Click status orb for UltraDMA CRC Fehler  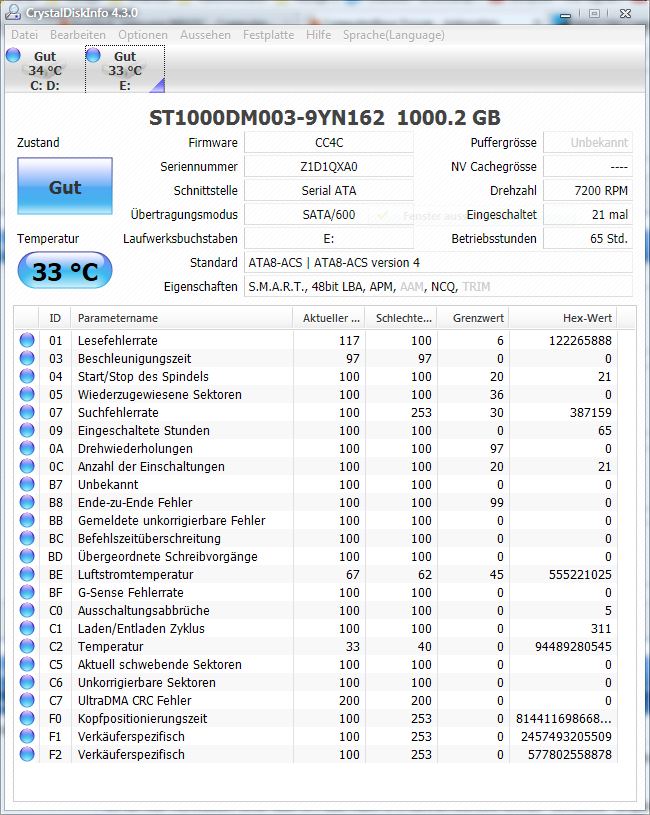click(27, 700)
